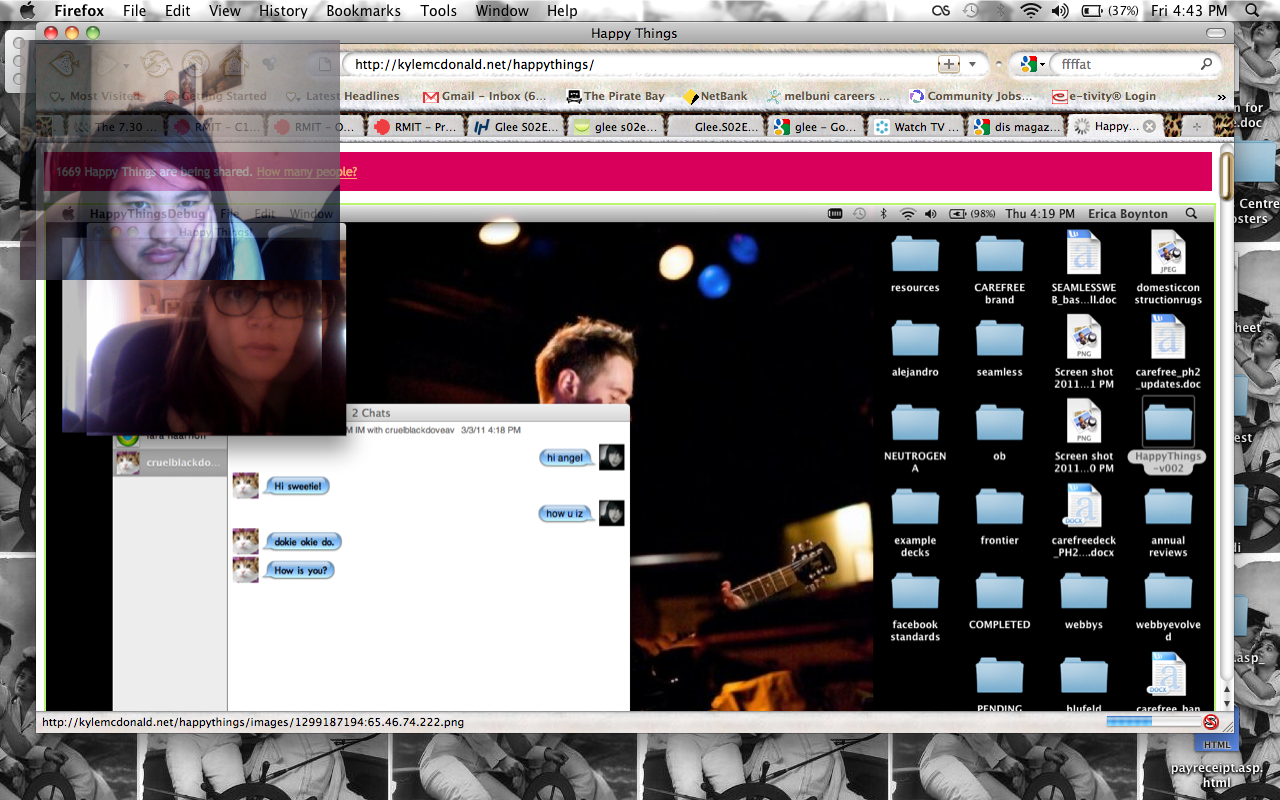This screenshot has height=800, width=1280.
Task: Expand the forward-history dropdown arrow
Action: [128, 65]
